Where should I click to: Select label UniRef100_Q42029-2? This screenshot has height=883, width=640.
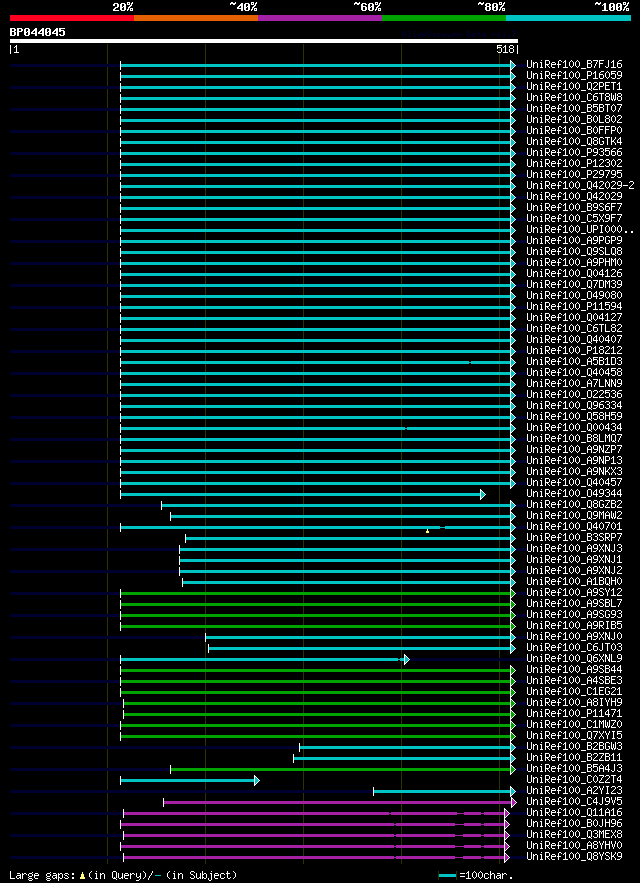[x=580, y=185]
